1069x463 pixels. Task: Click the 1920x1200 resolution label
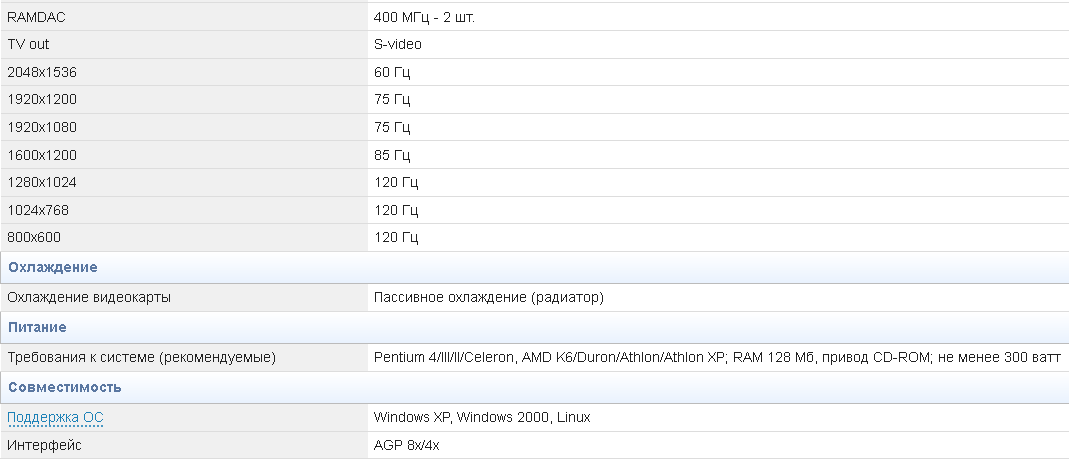(42, 99)
